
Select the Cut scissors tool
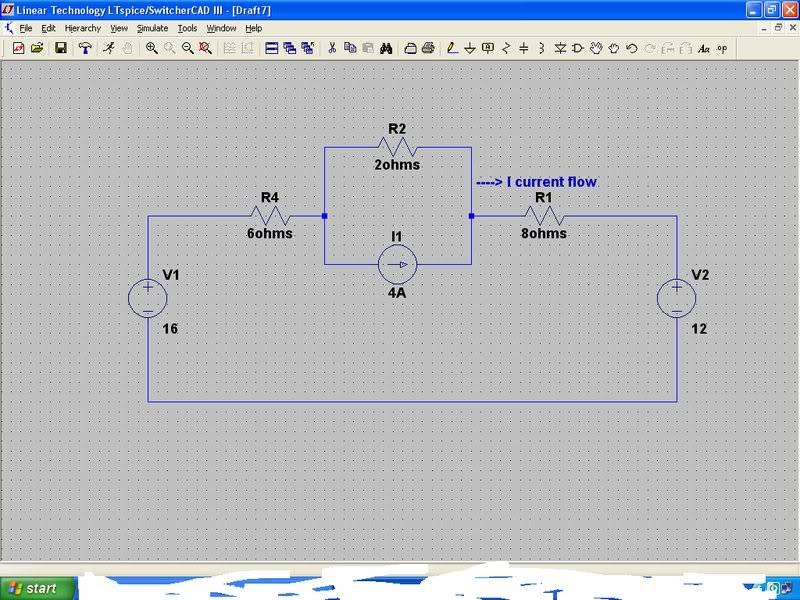(332, 48)
